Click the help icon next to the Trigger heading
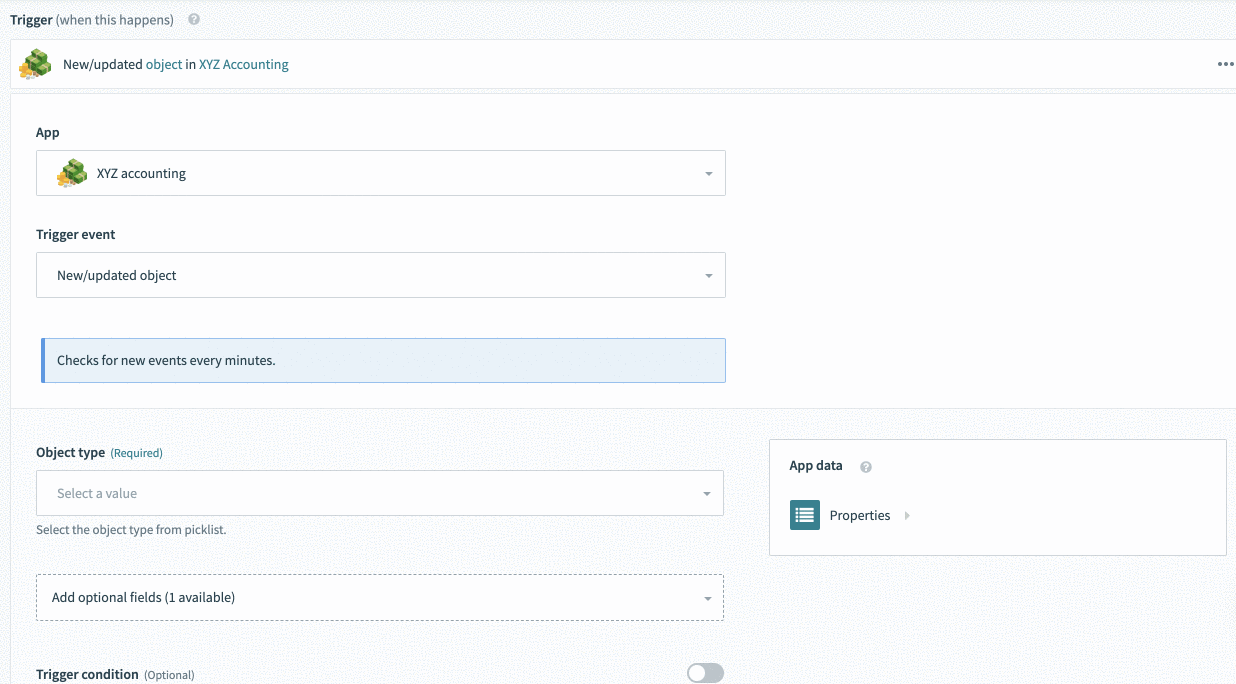 click(x=193, y=18)
